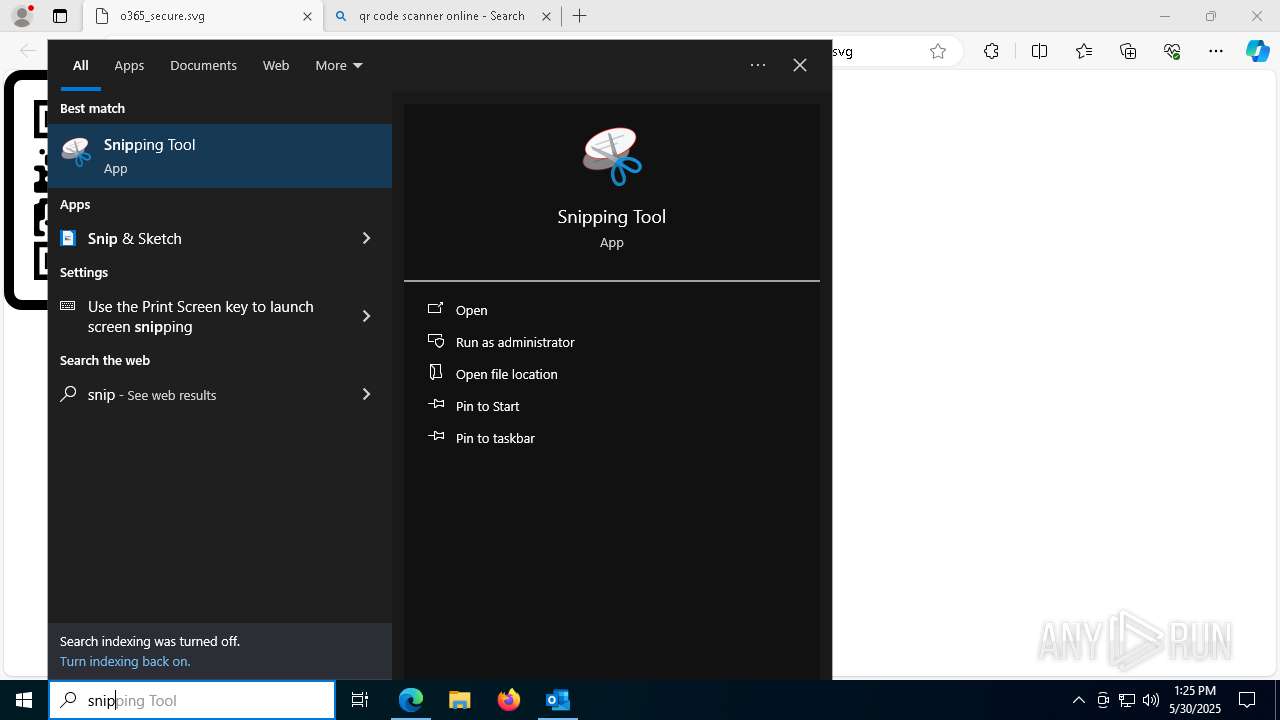Screen dimensions: 1280x720
Task: Expand Print Screen key setting arrow
Action: pyautogui.click(x=366, y=316)
